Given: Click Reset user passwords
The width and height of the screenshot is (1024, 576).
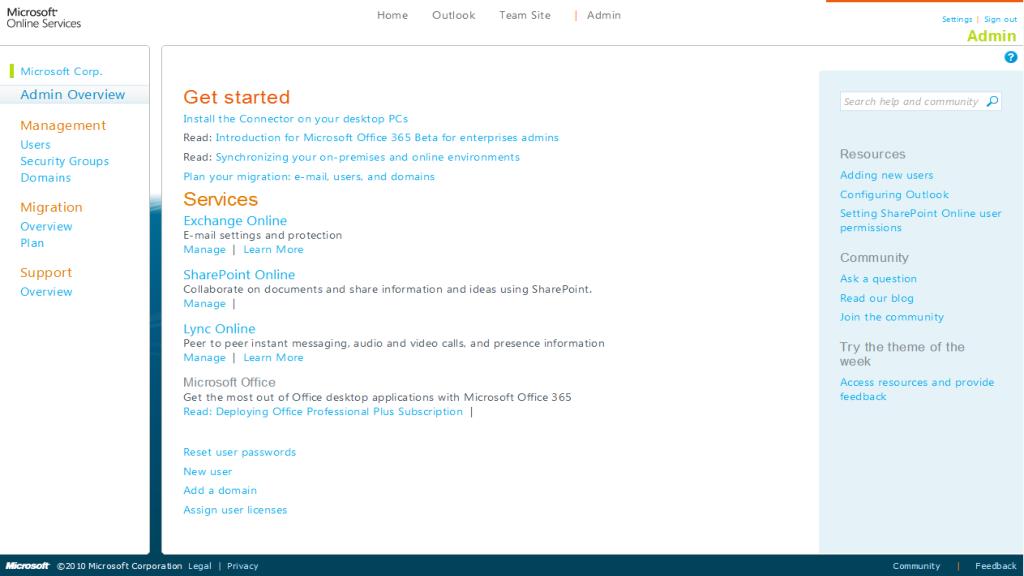Looking at the screenshot, I should (240, 452).
